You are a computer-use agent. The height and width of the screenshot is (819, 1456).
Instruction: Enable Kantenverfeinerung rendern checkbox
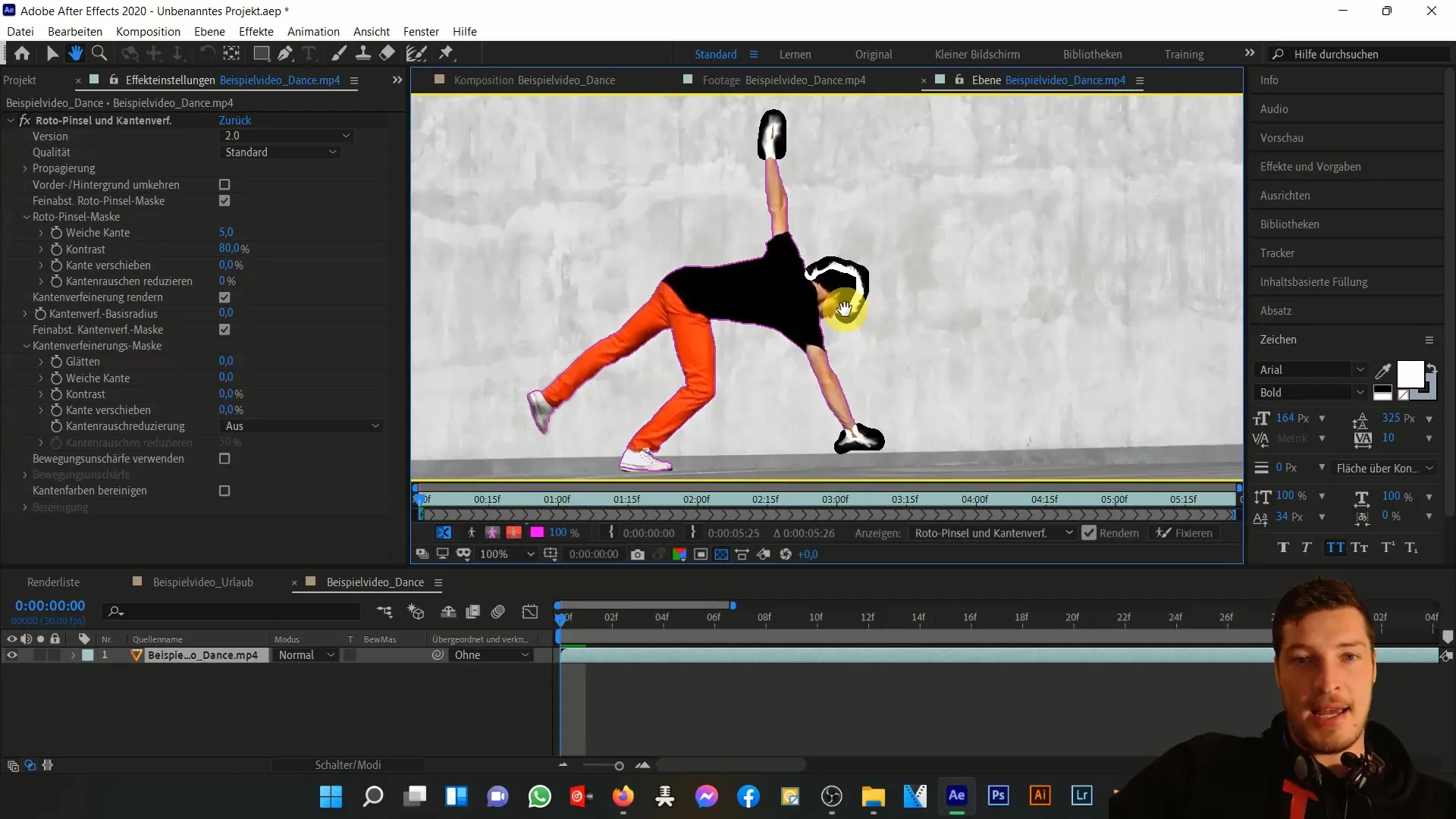coord(225,297)
